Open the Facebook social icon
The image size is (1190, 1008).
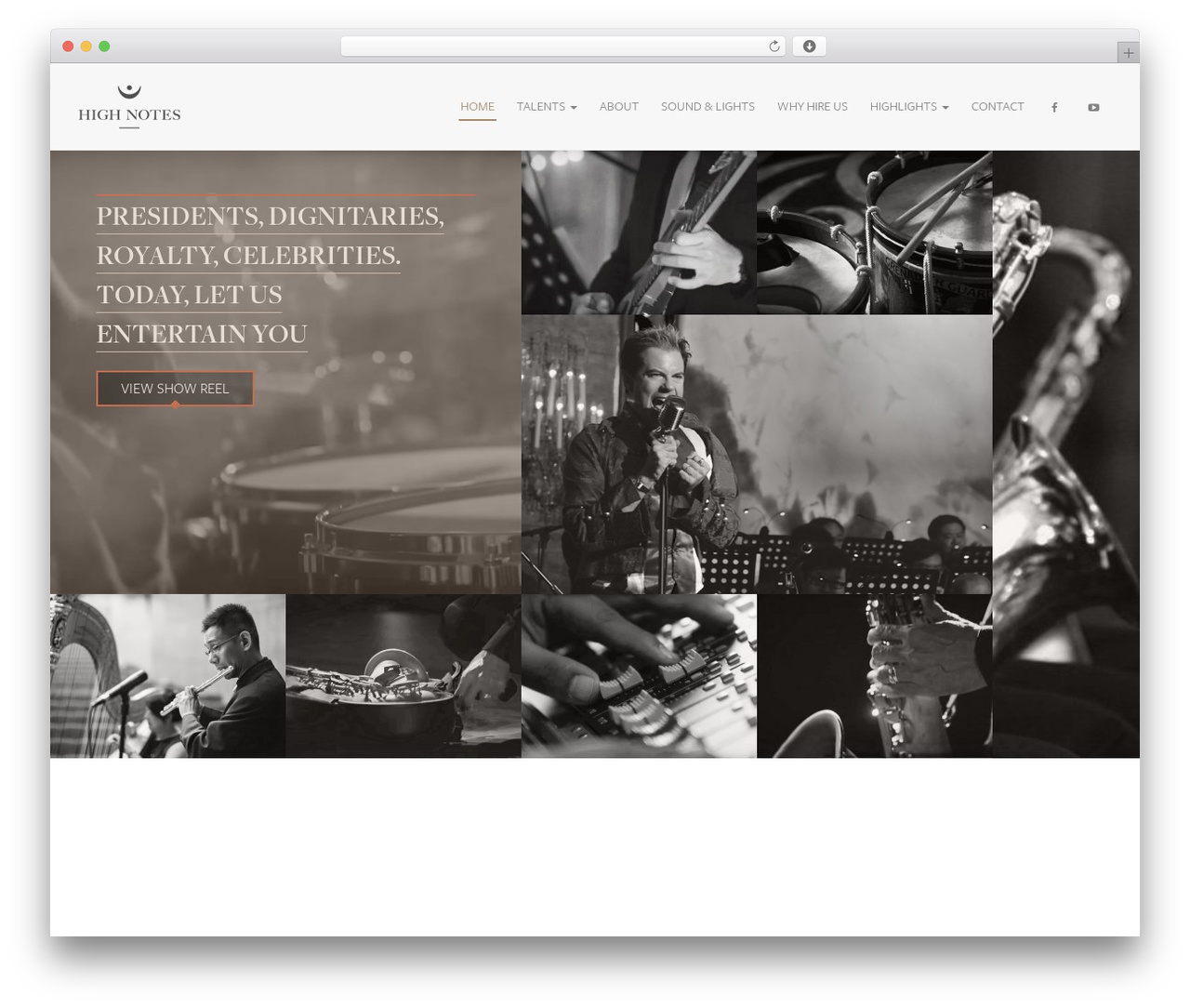1054,107
